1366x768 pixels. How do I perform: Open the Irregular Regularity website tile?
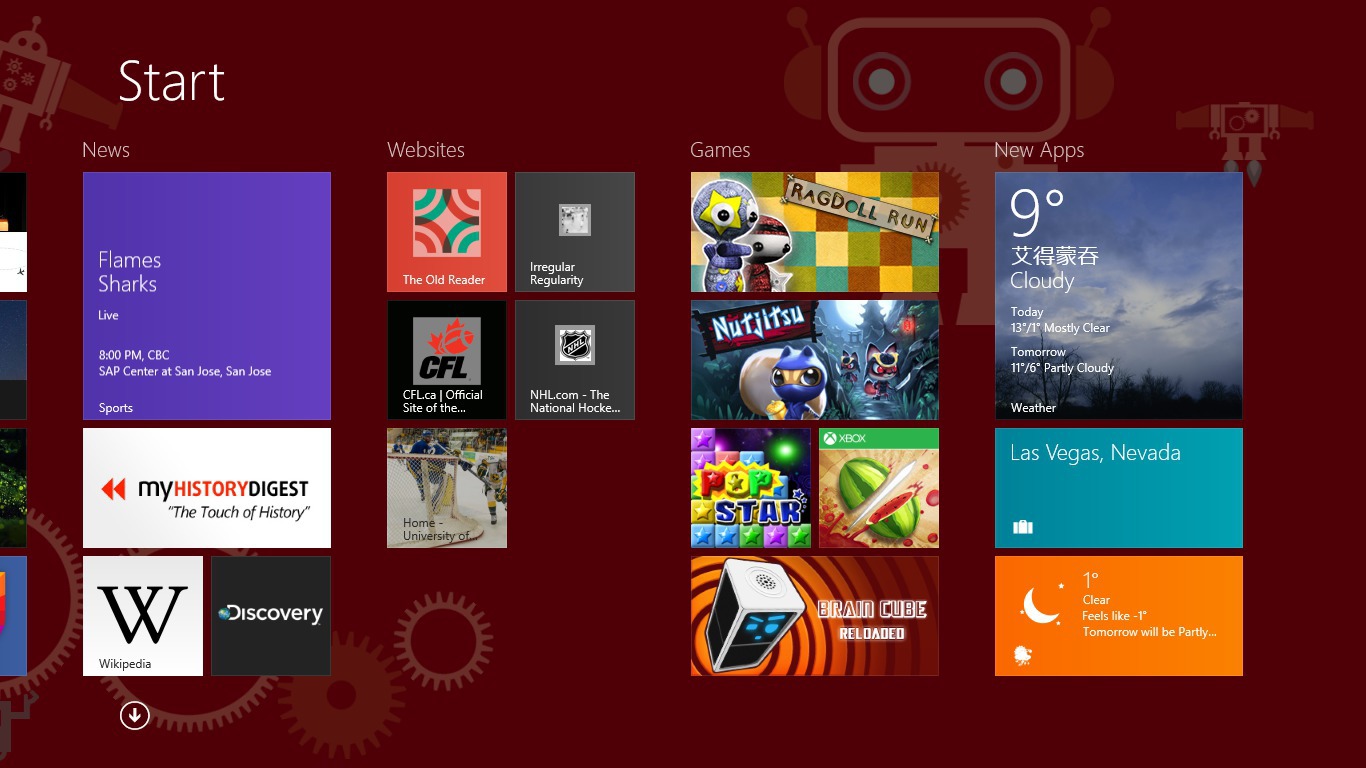pyautogui.click(x=575, y=232)
